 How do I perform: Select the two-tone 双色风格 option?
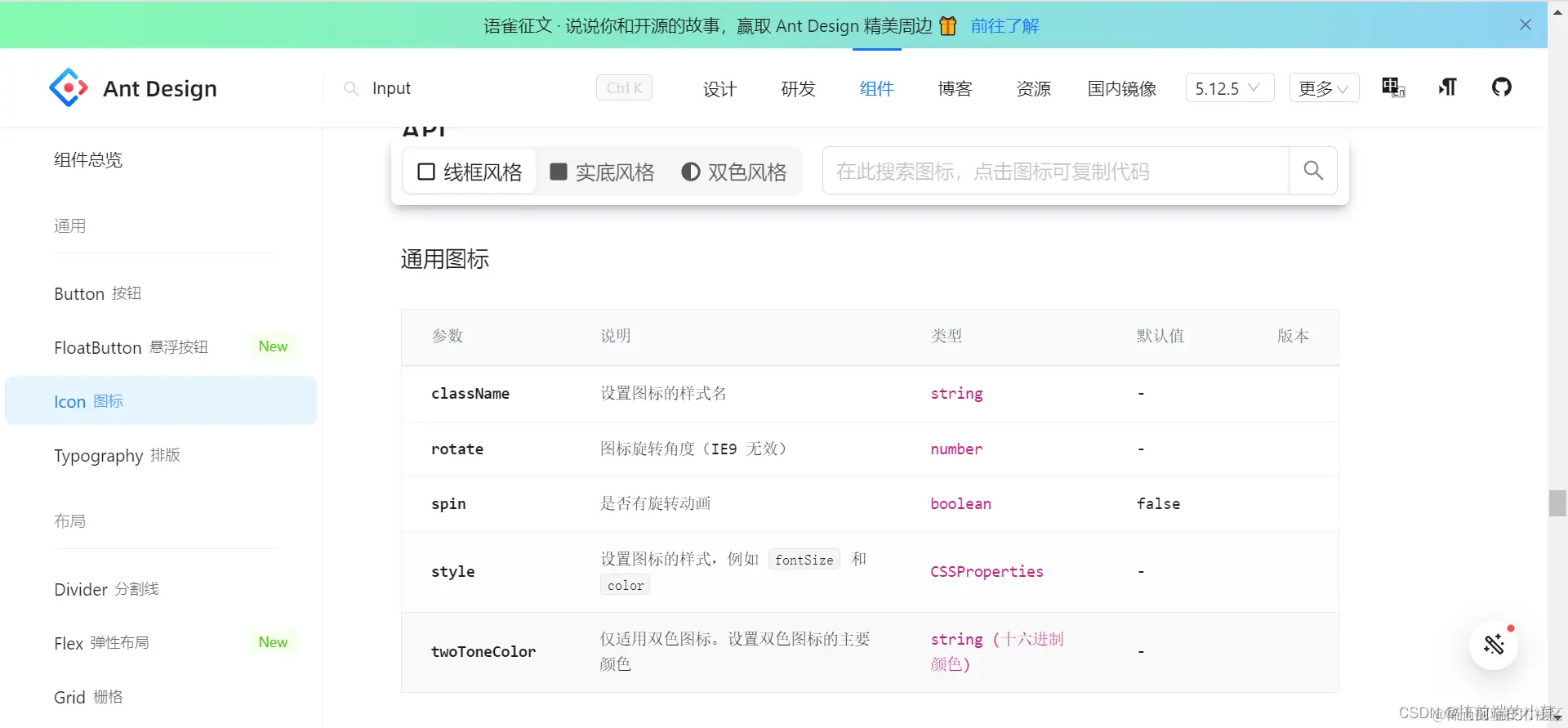(x=734, y=172)
